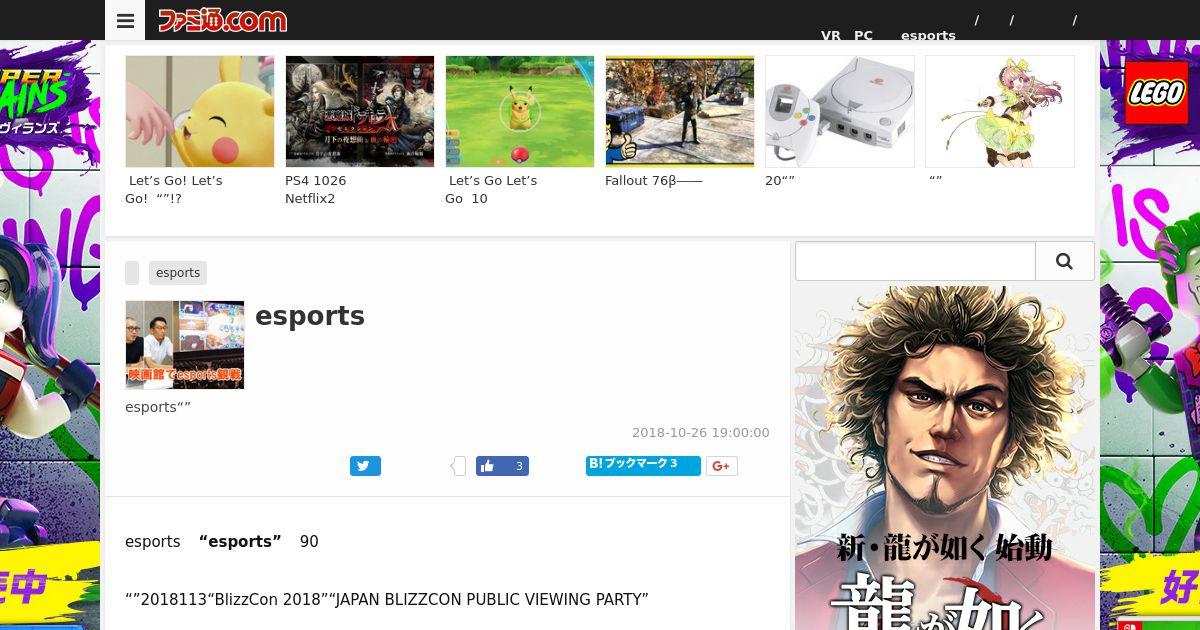
Task: Click the Hatena B! bookmark button
Action: coord(643,465)
